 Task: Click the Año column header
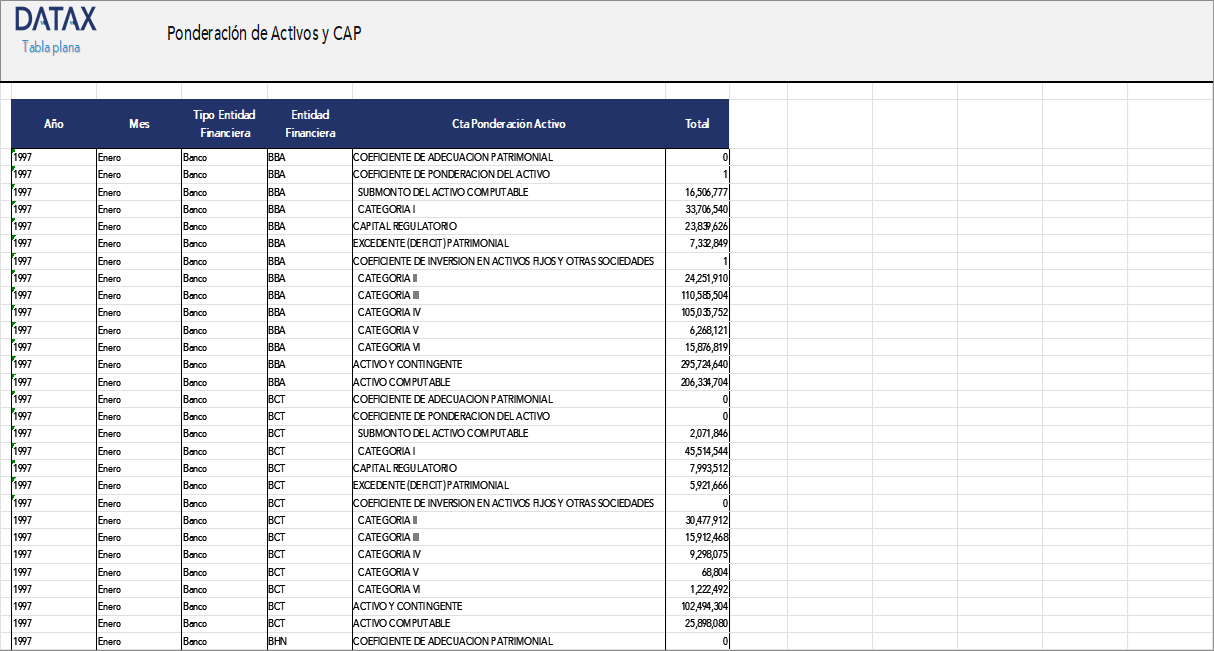point(54,124)
